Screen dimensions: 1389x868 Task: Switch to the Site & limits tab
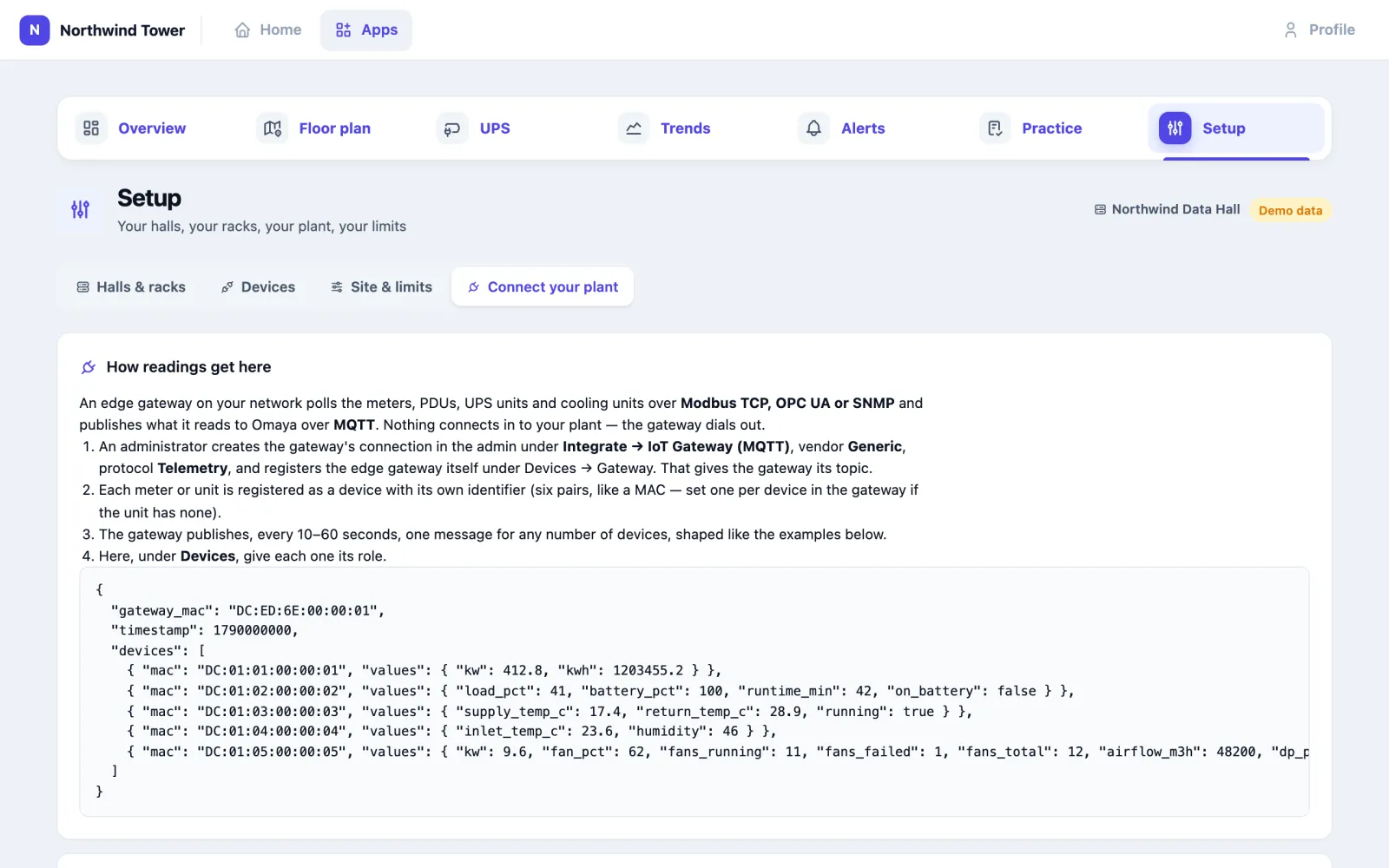click(x=381, y=287)
